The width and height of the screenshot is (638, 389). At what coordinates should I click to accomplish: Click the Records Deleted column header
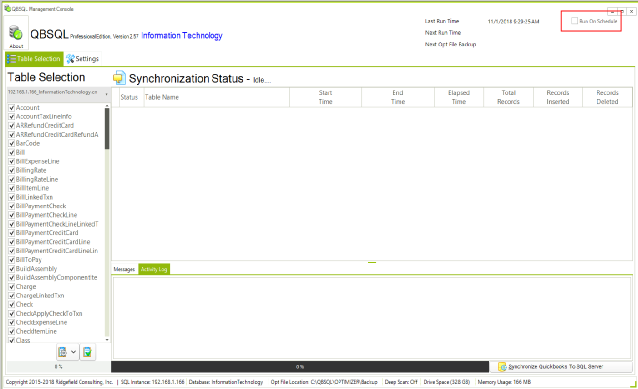(607, 97)
